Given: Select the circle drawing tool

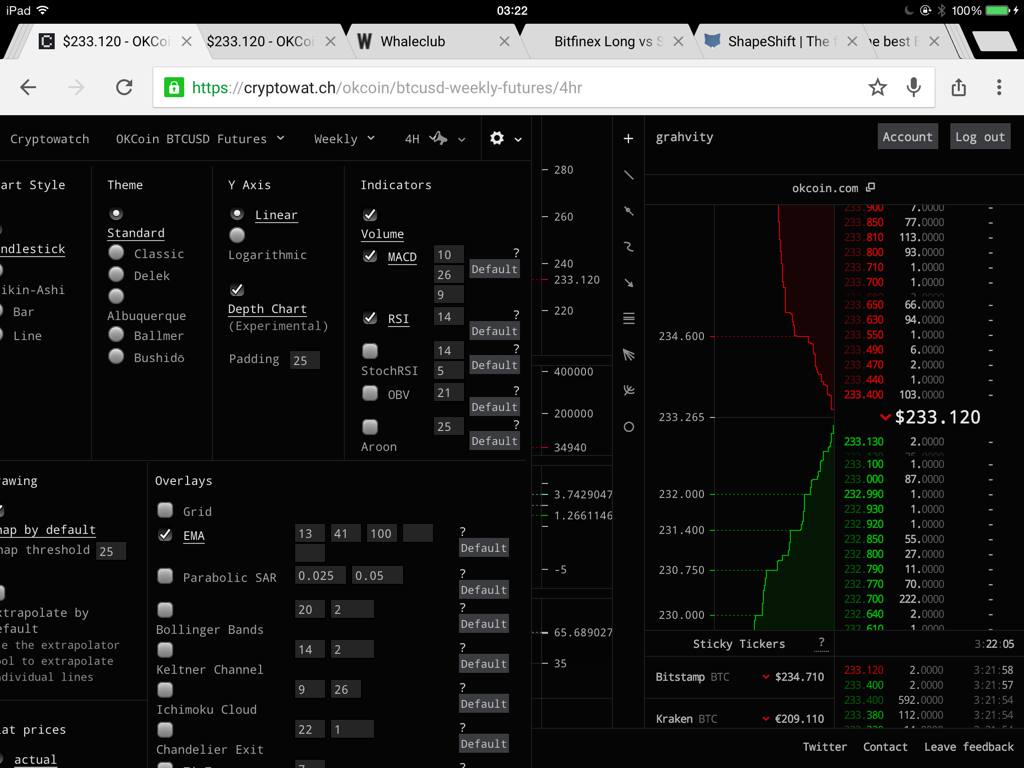Looking at the screenshot, I should tap(628, 427).
